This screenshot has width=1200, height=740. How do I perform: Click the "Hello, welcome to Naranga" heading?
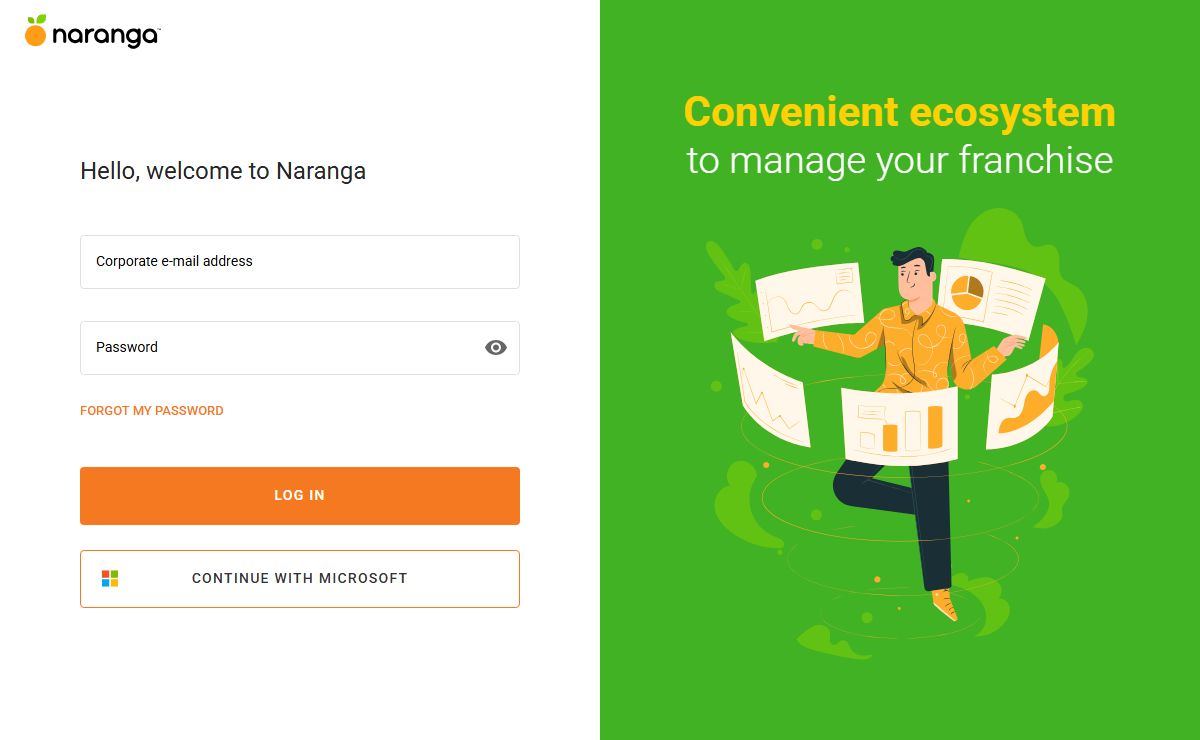point(223,171)
